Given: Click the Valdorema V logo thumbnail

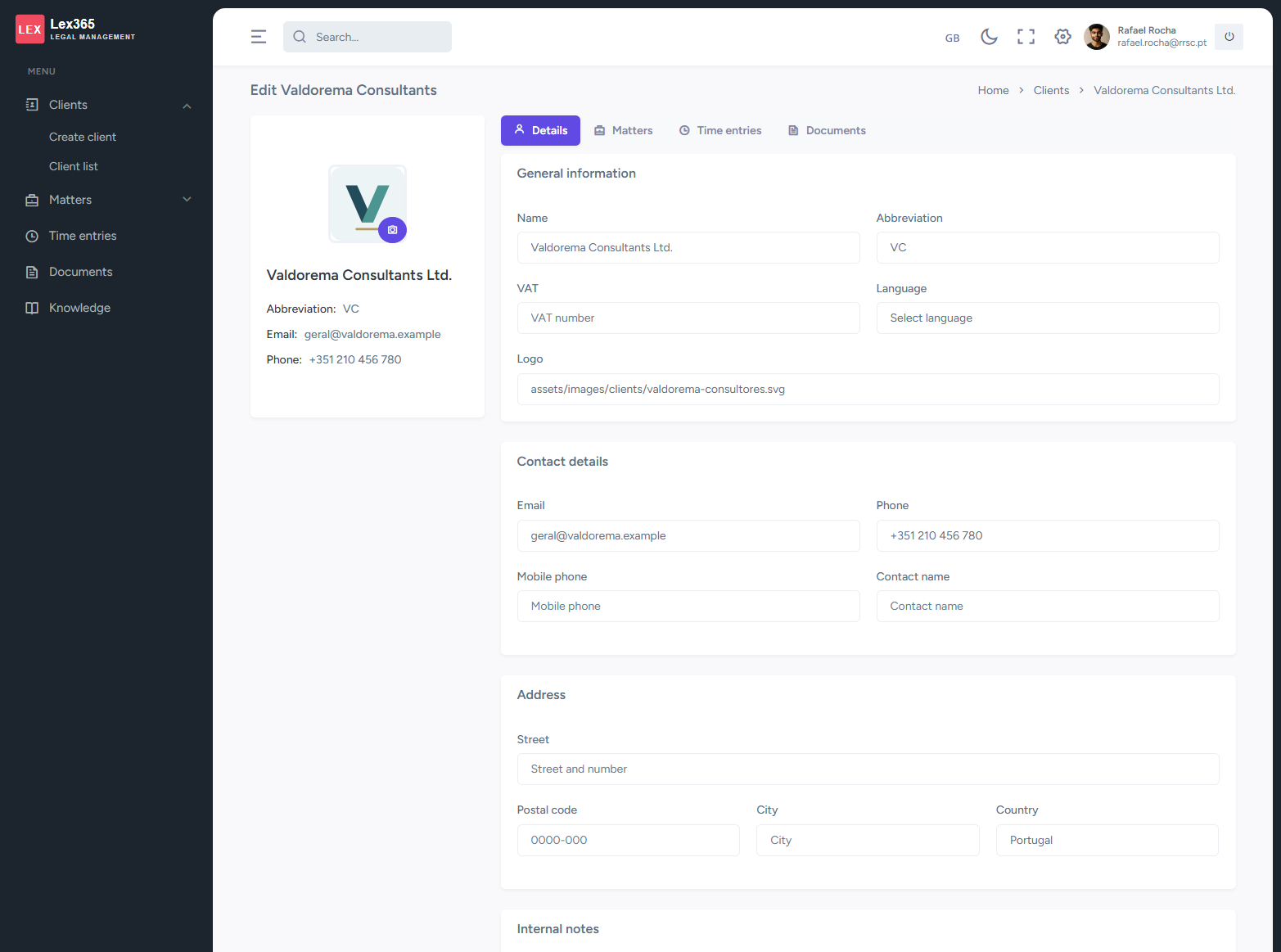Looking at the screenshot, I should coord(368,204).
